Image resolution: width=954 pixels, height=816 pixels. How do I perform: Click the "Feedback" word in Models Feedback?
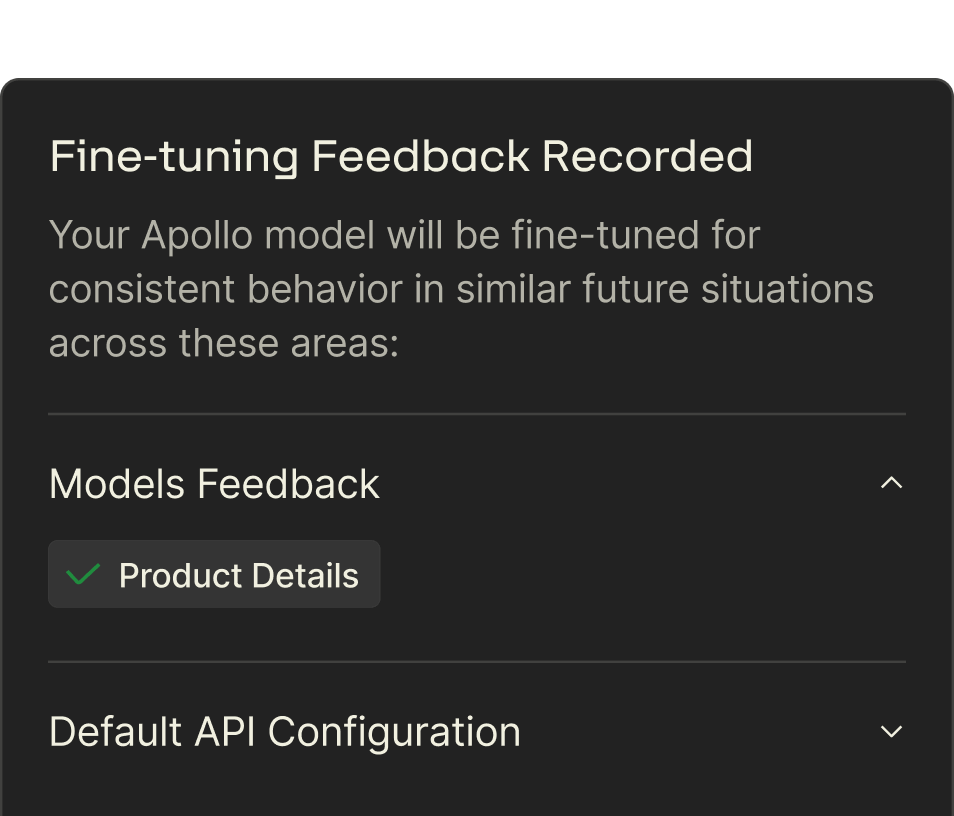(288, 484)
